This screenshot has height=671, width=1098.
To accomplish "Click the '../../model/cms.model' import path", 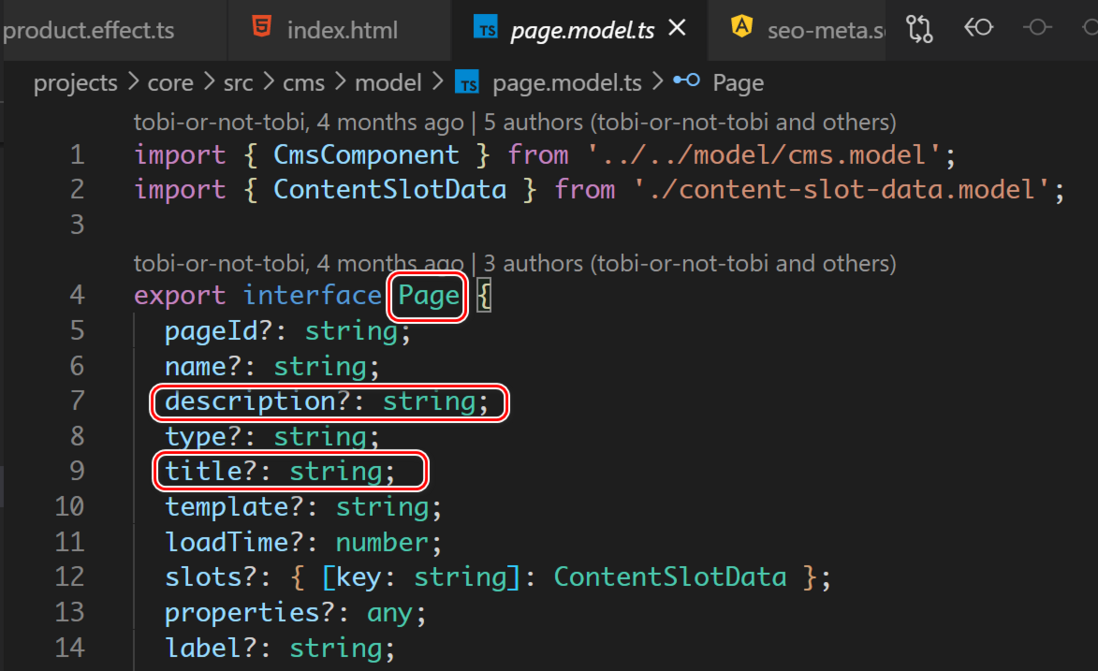I will coord(763,154).
